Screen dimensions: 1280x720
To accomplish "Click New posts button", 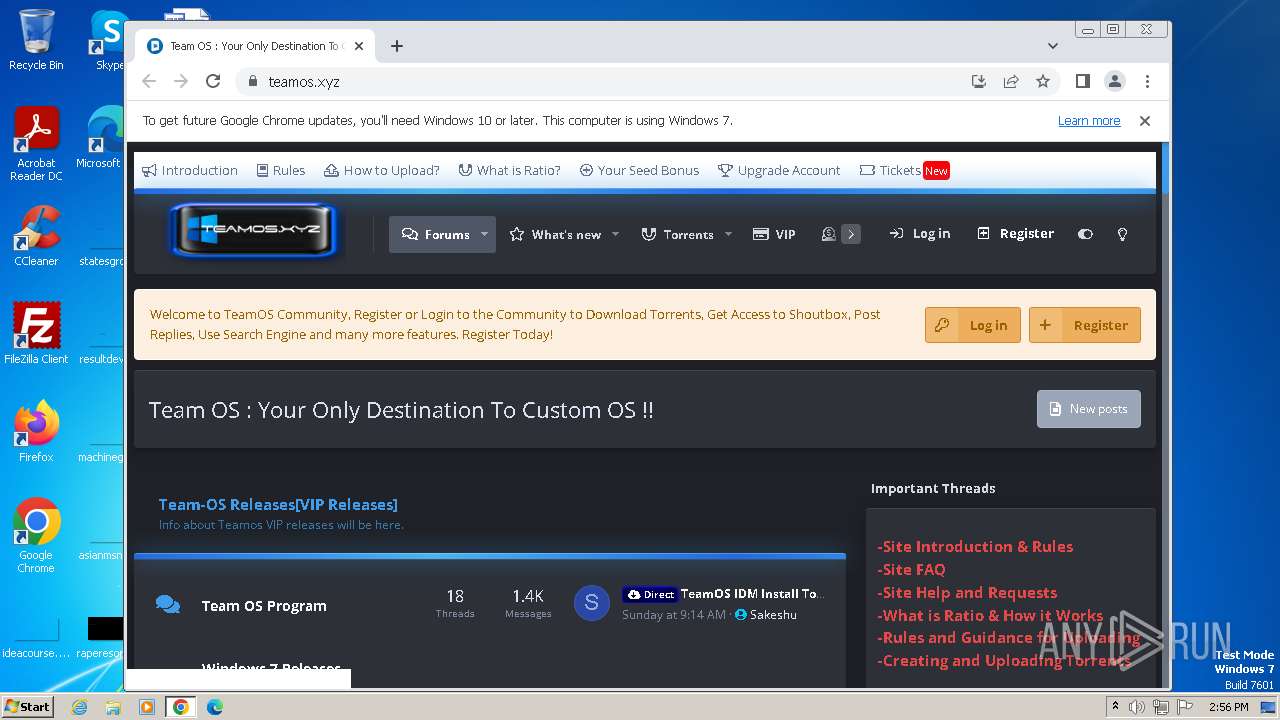I will (x=1088, y=409).
